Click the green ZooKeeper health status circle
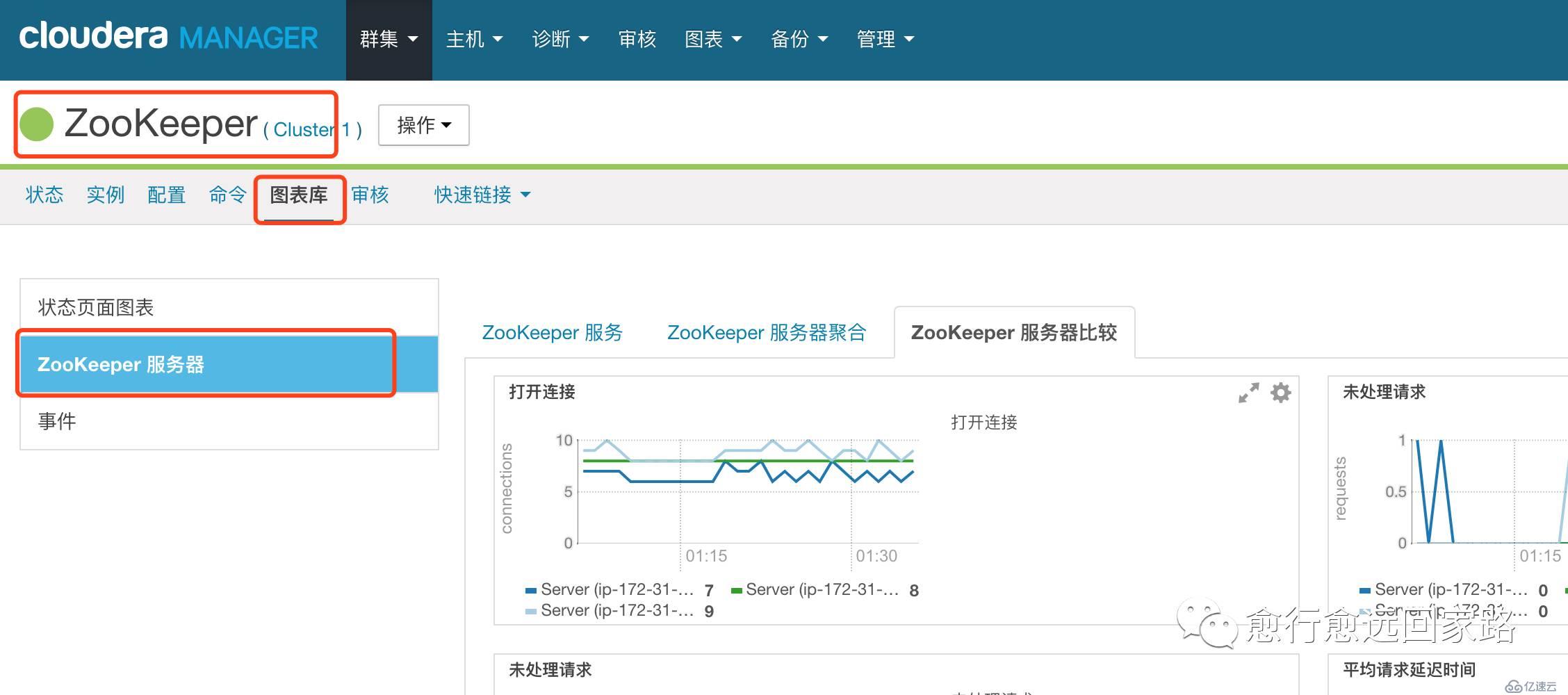 click(37, 124)
